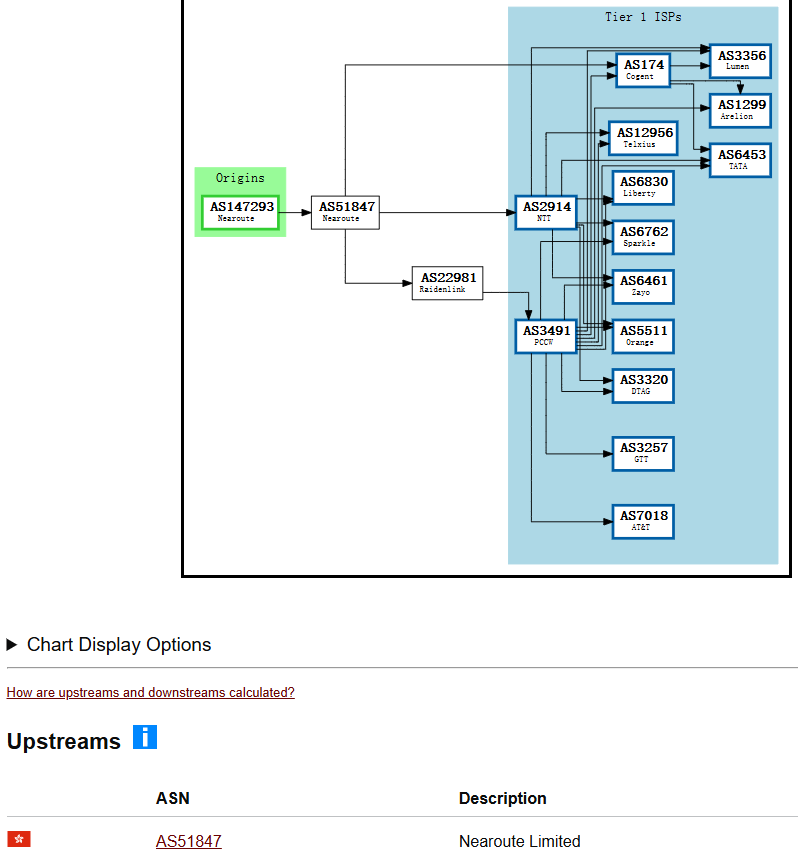The image size is (798, 858).
Task: Select the AS3257 GTT node
Action: pyautogui.click(x=642, y=453)
